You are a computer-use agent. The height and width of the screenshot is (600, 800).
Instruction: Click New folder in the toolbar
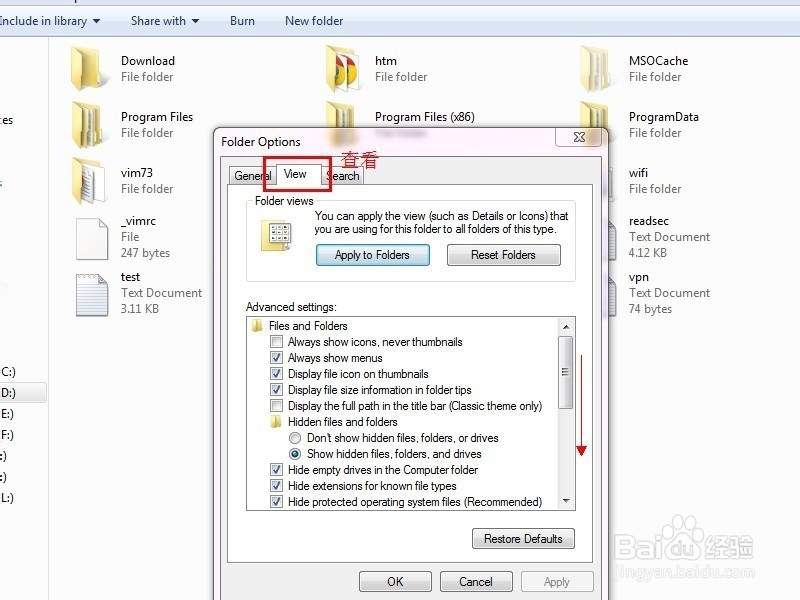point(314,21)
